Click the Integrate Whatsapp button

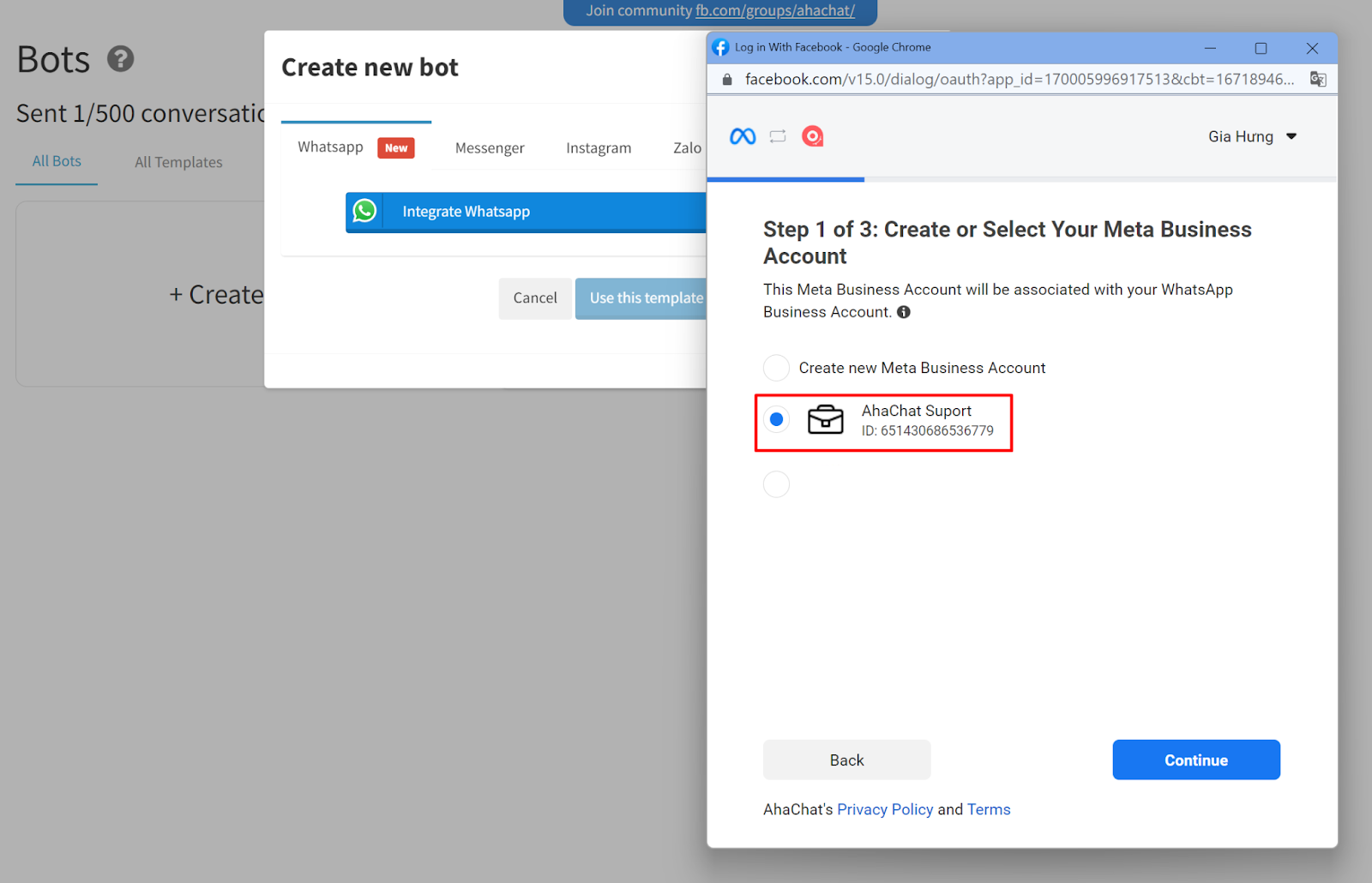coord(526,212)
